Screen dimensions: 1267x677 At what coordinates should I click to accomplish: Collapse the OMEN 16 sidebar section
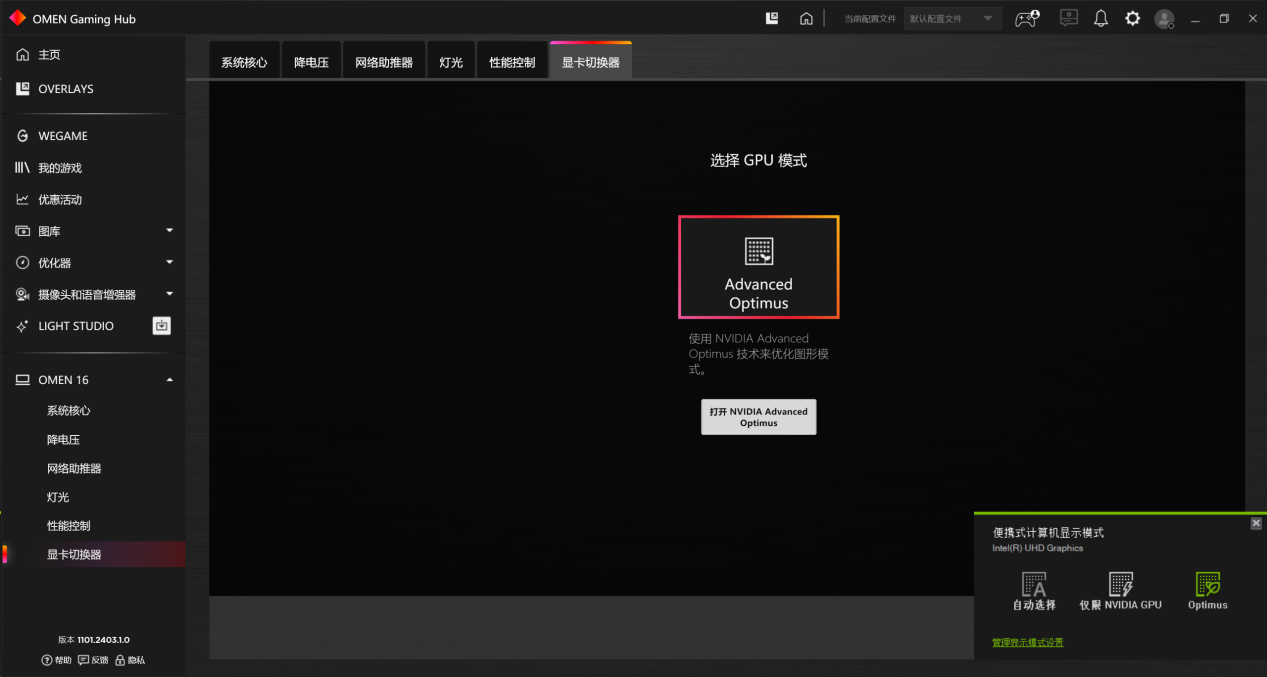tap(169, 380)
